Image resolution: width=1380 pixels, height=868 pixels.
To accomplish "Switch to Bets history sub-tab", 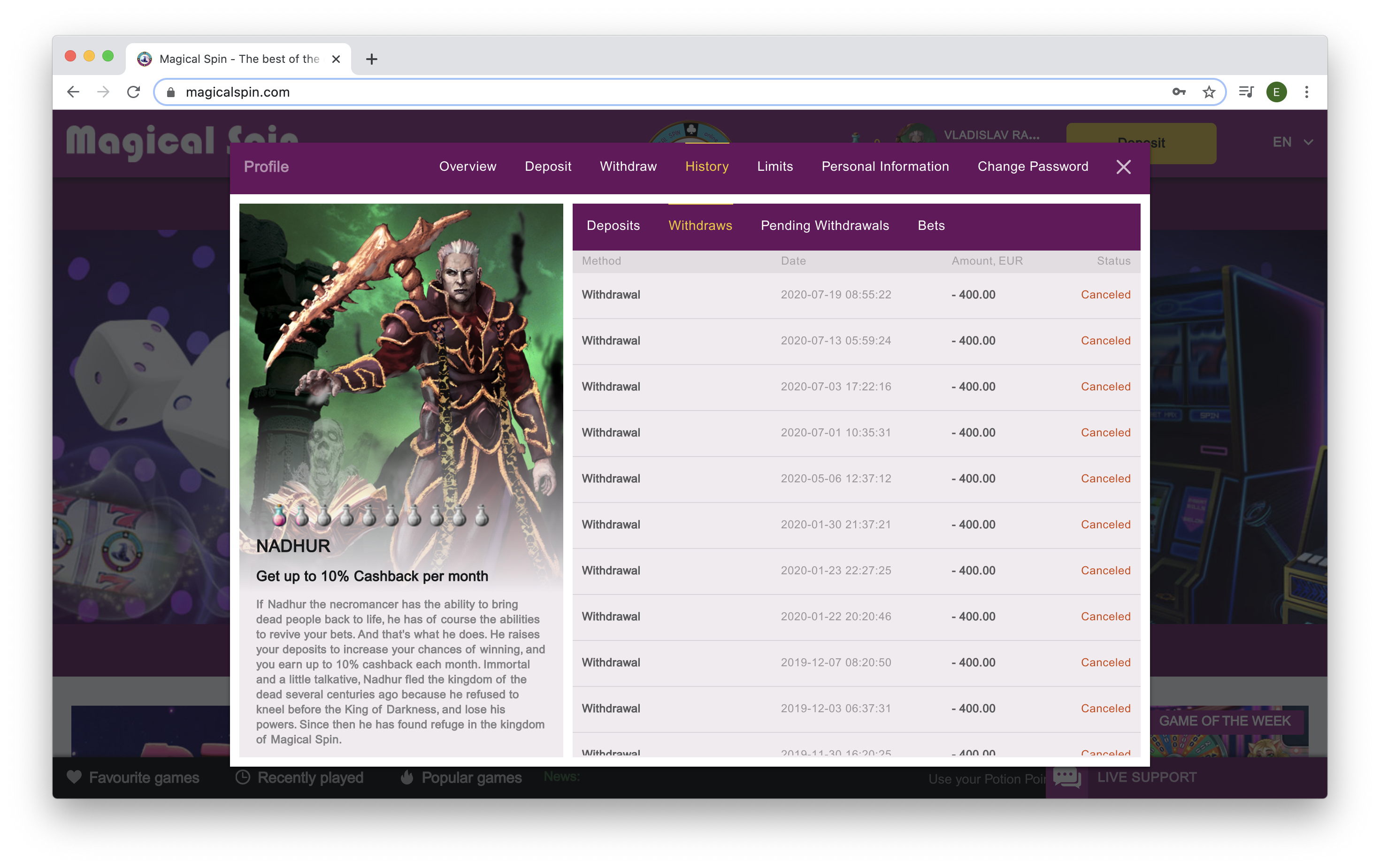I will [x=931, y=225].
